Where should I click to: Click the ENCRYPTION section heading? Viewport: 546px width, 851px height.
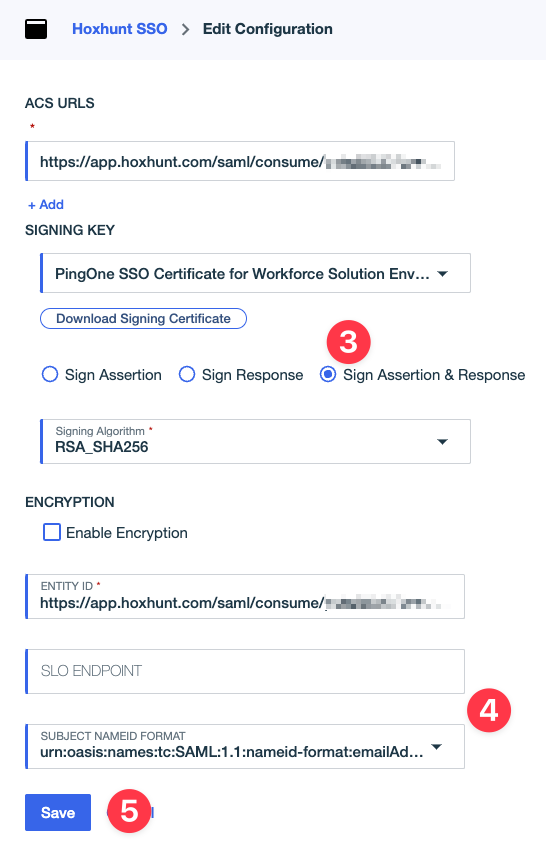coord(70,502)
